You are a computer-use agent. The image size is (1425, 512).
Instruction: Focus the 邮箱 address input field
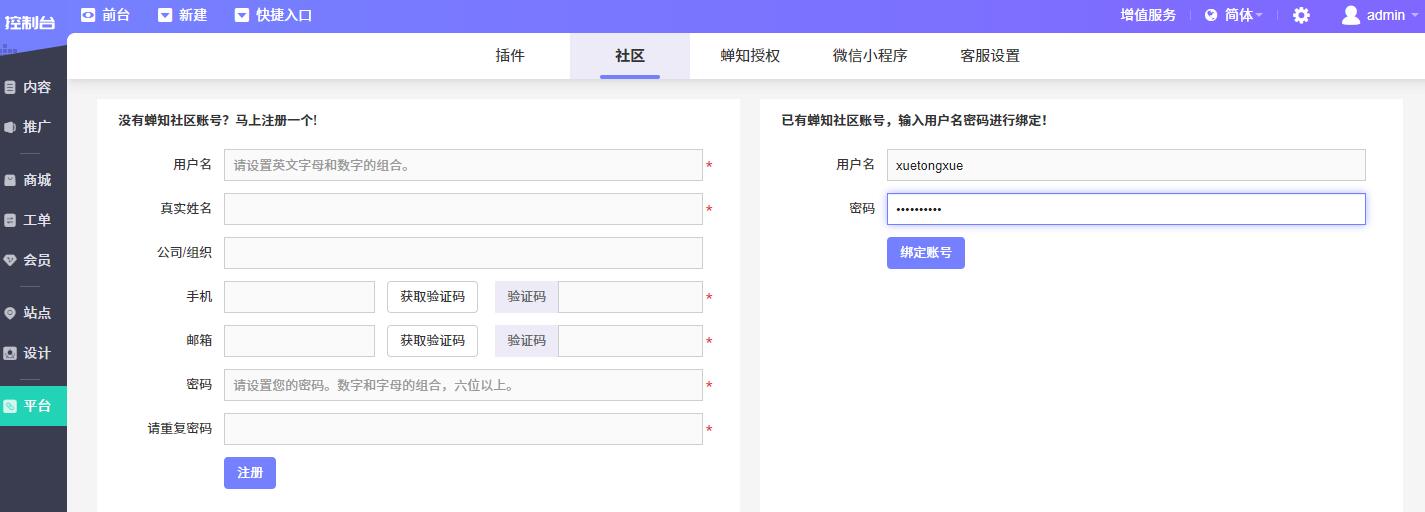(299, 341)
